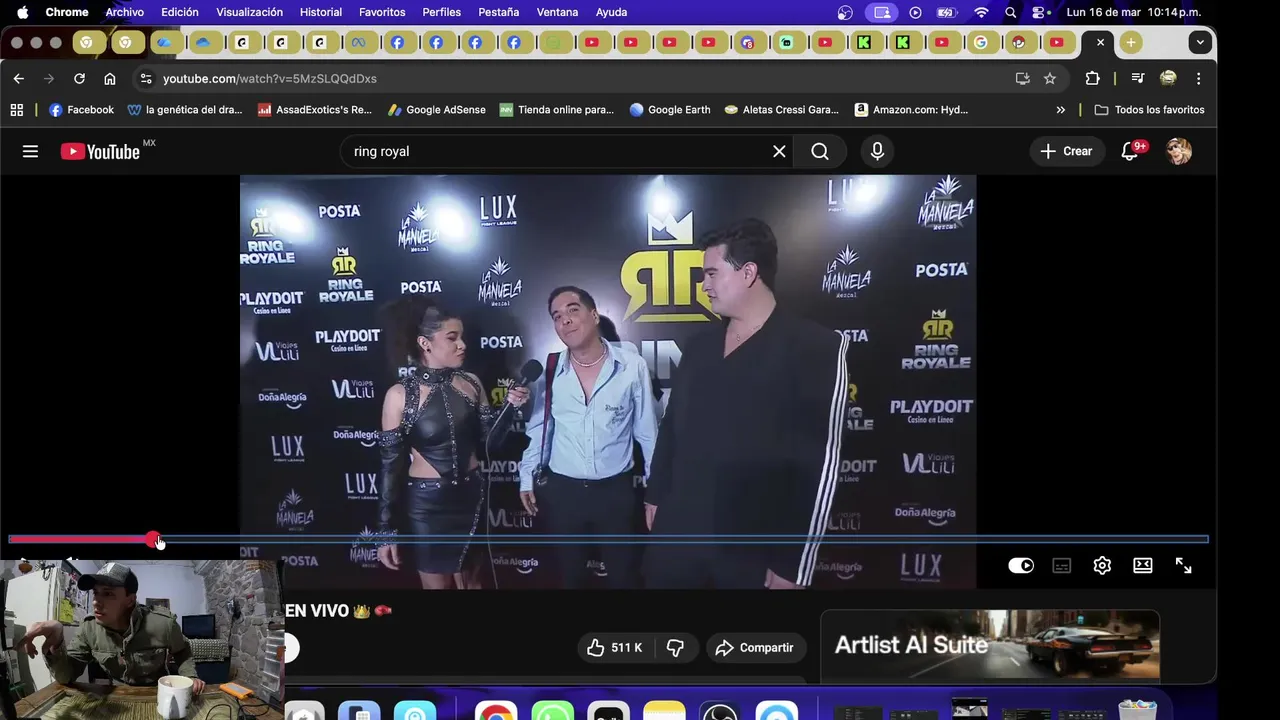Open Apple menu
This screenshot has height=720, width=1280.
[x=22, y=12]
